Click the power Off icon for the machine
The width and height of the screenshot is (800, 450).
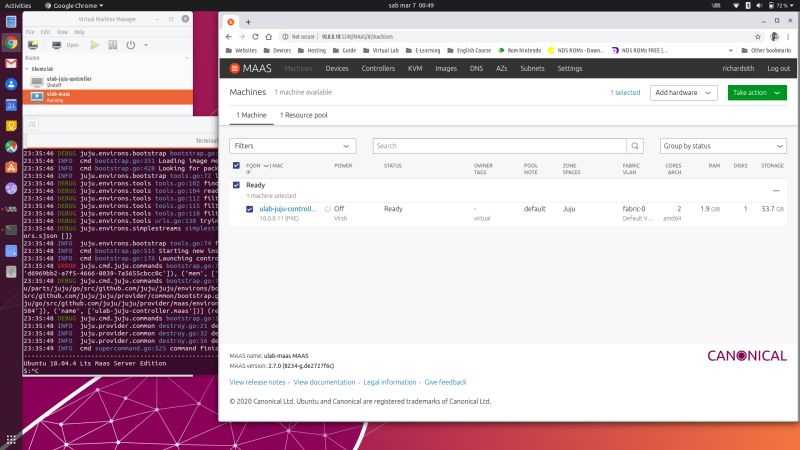coord(328,209)
